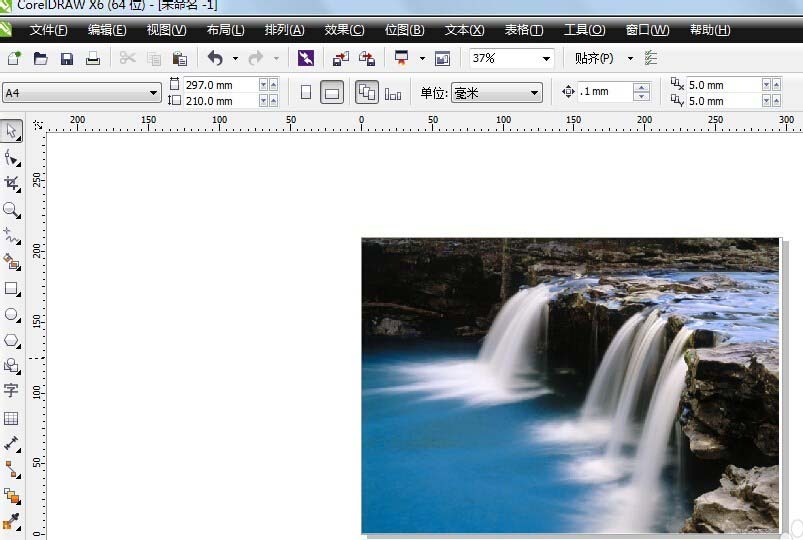Select the Polygon tool

11,341
